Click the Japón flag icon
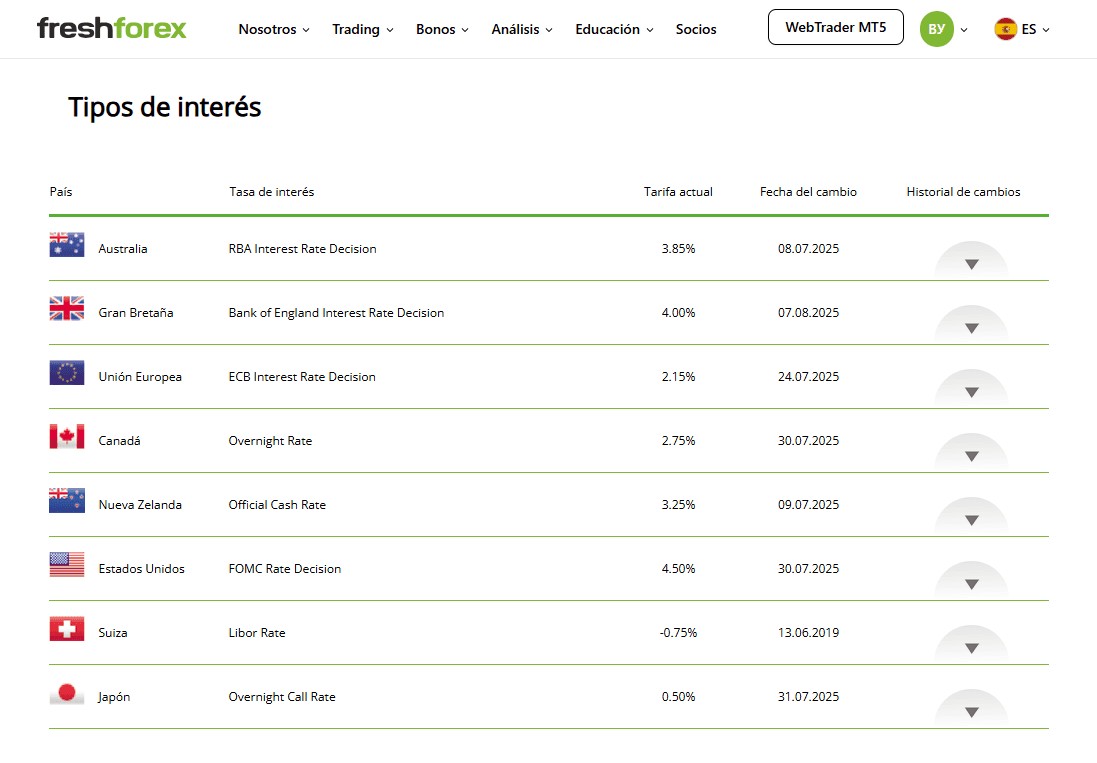This screenshot has width=1097, height=763. [x=67, y=693]
